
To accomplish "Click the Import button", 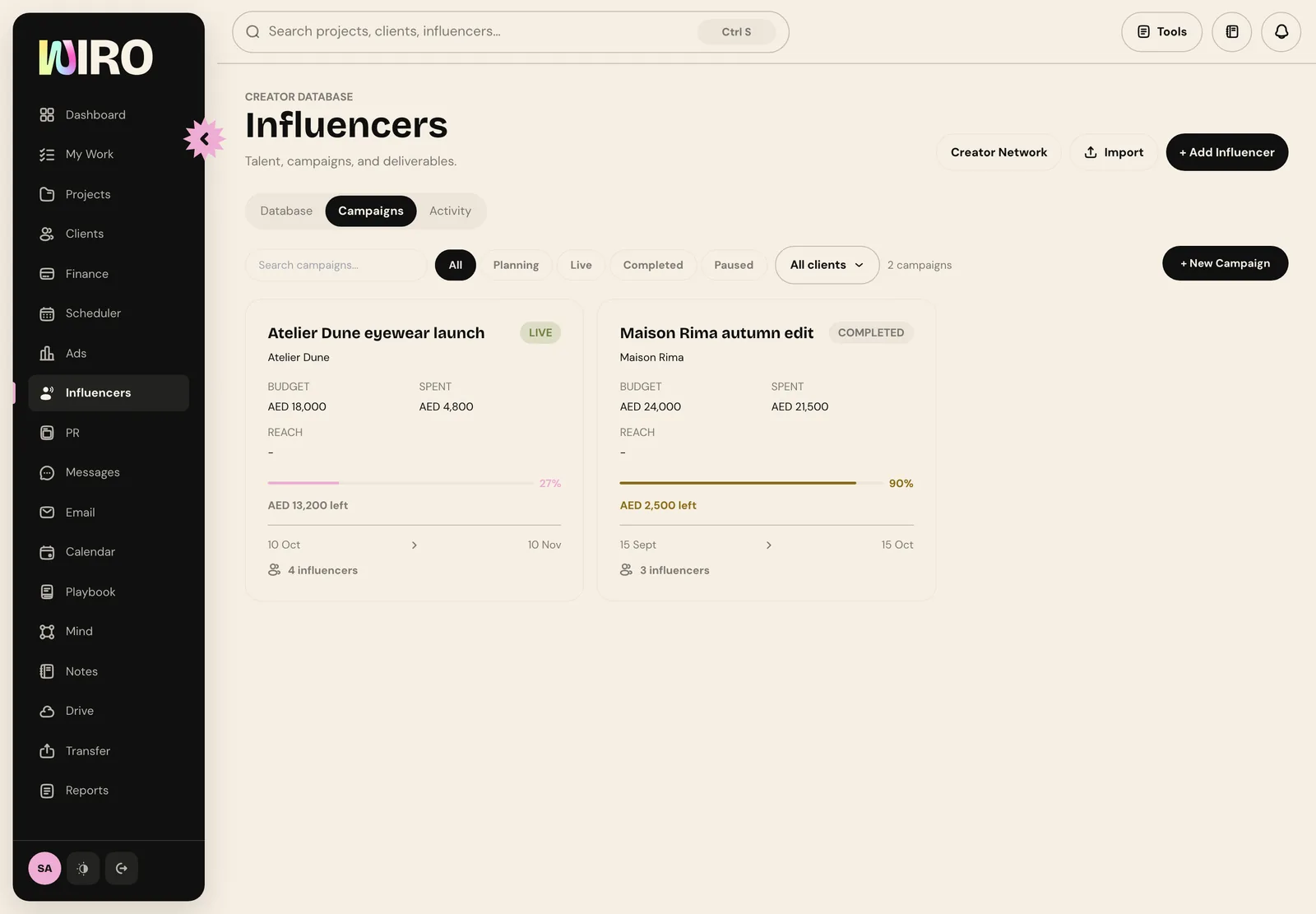I will (1114, 152).
